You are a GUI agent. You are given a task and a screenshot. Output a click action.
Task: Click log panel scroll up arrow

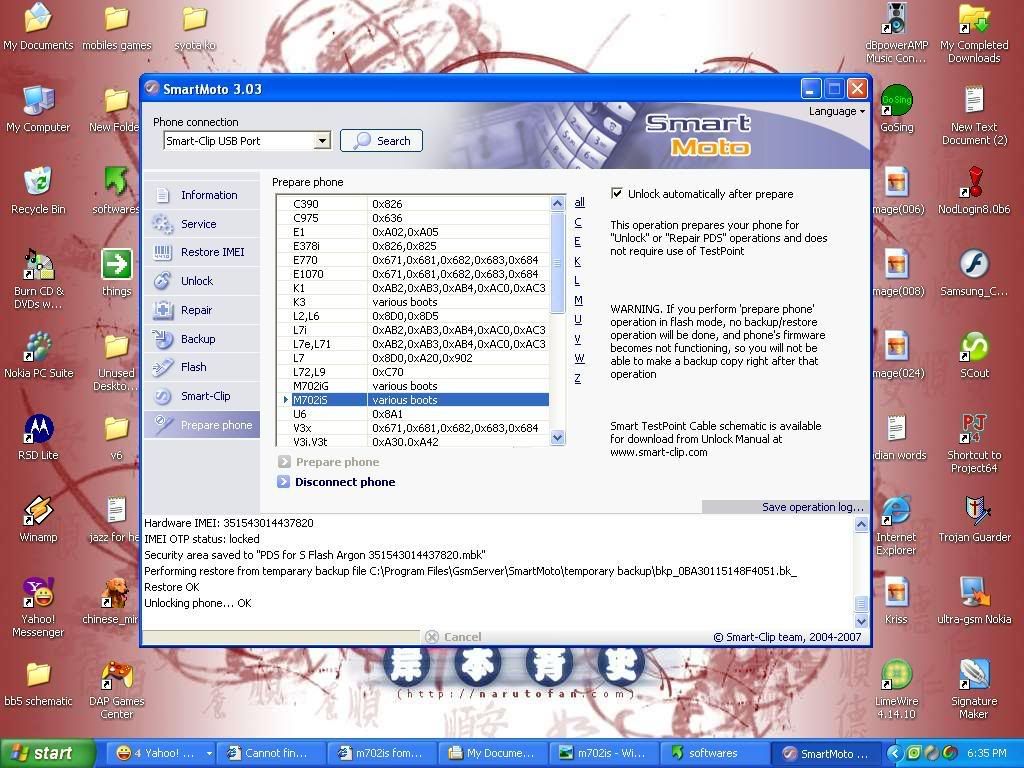coord(861,524)
